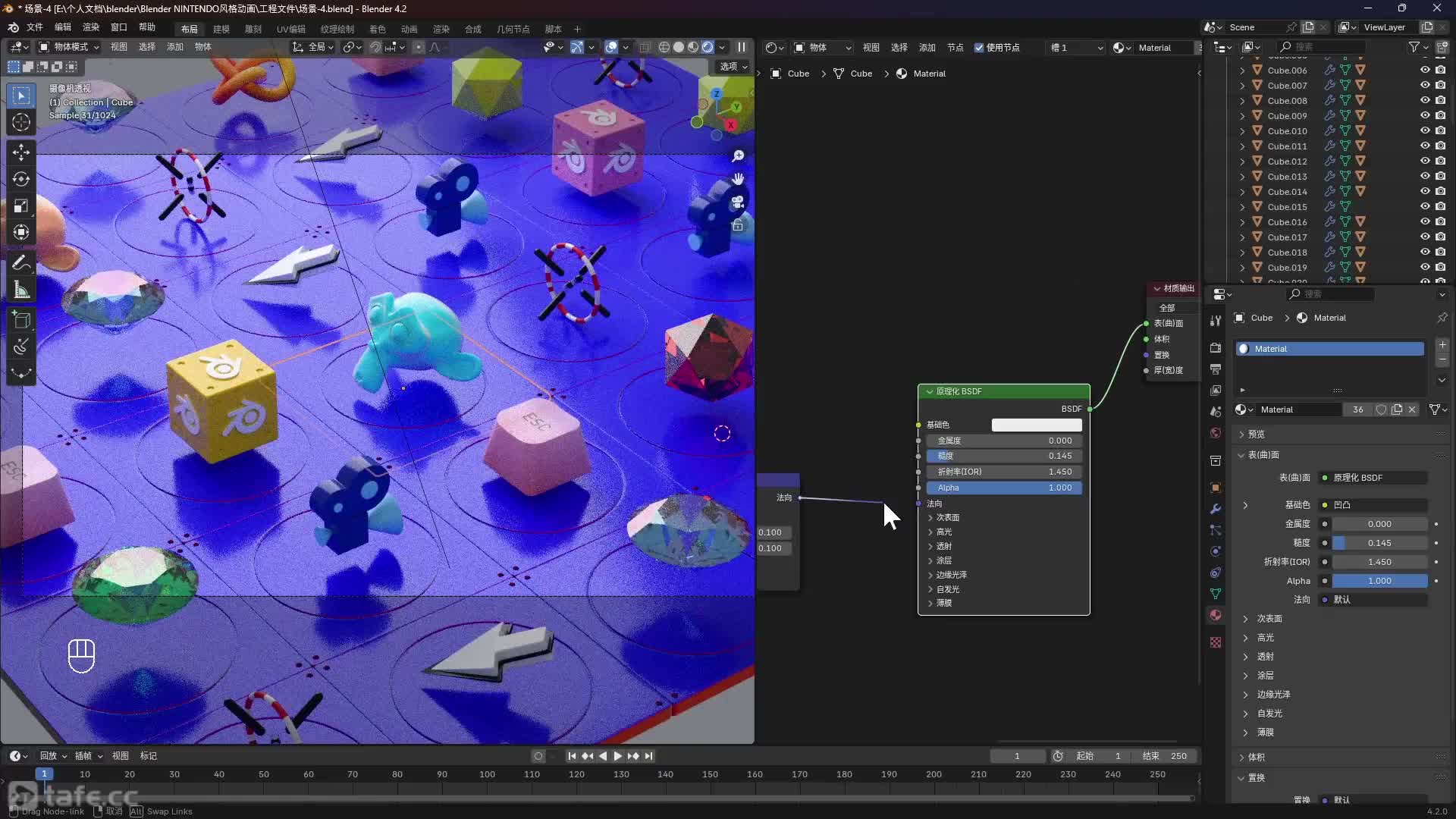Toggle the viewport gizmo visibility button
The image size is (1456, 819).
tap(577, 47)
